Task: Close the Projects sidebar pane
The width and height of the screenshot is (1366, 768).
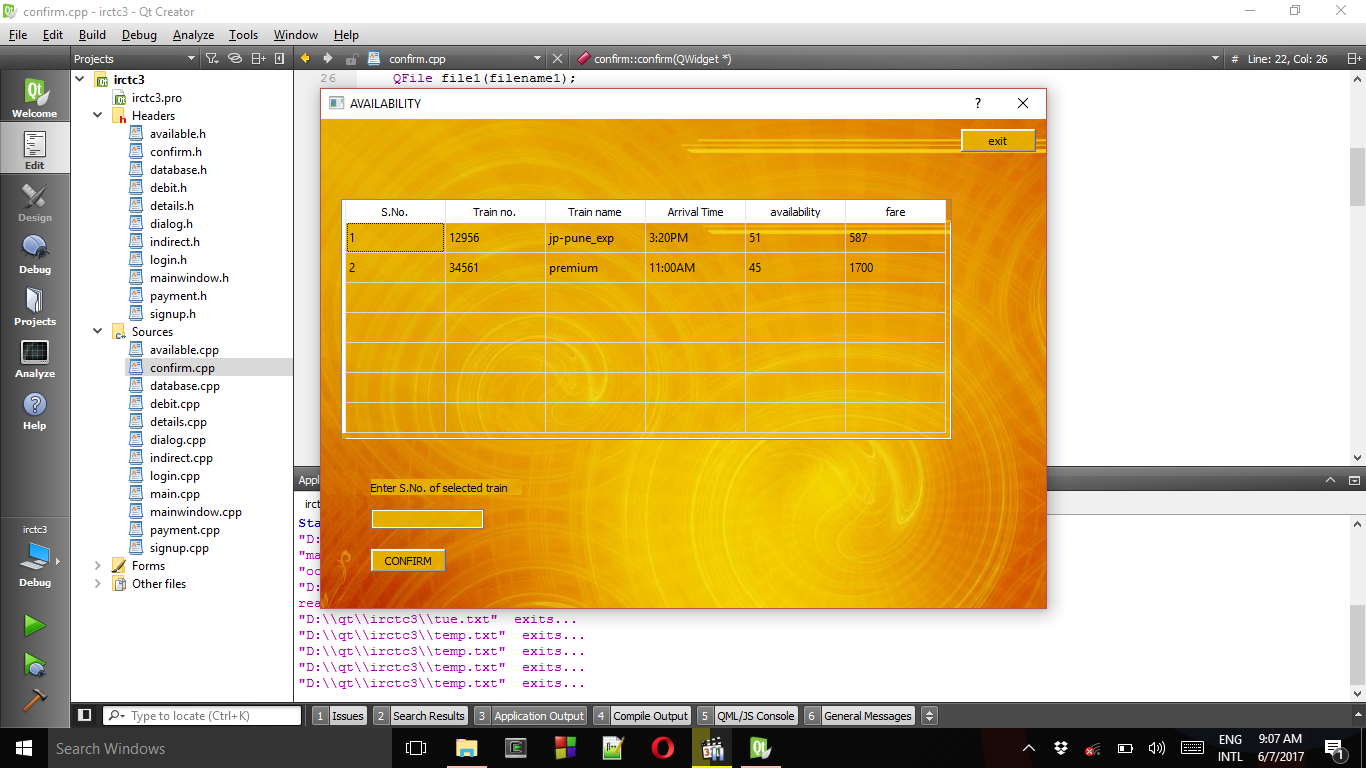Action: tap(280, 59)
